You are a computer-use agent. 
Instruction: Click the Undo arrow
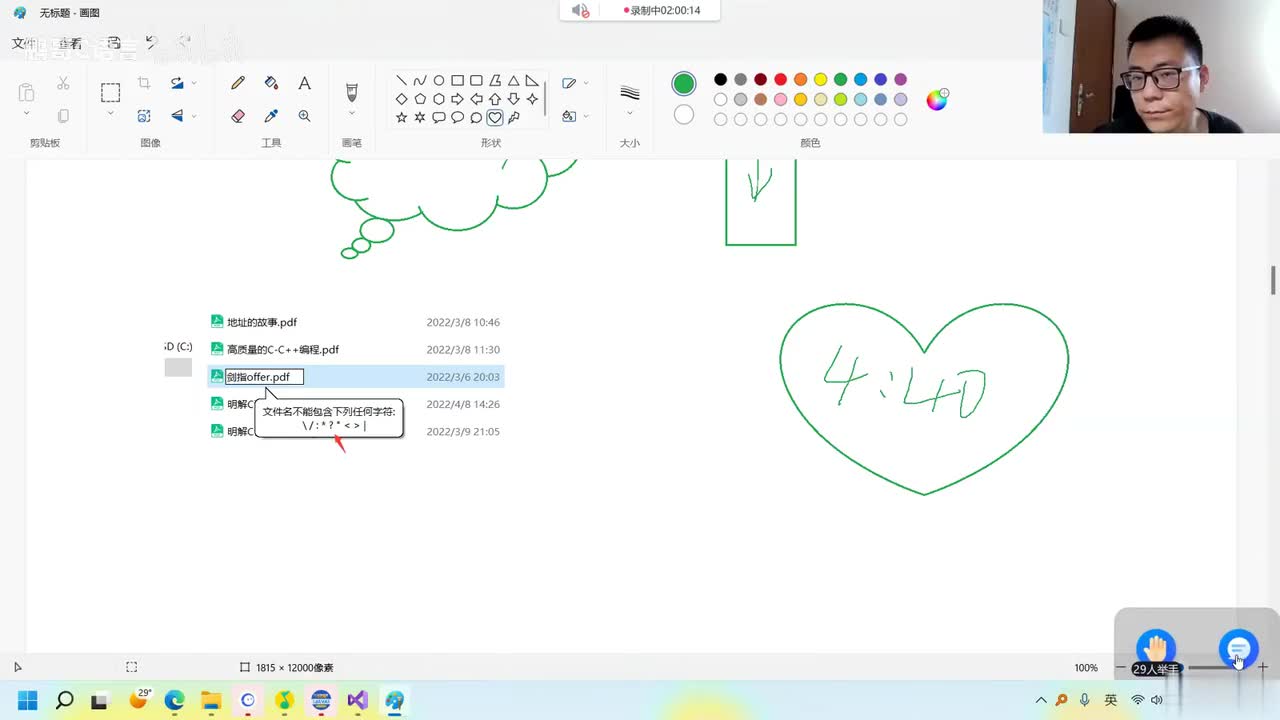tap(151, 43)
